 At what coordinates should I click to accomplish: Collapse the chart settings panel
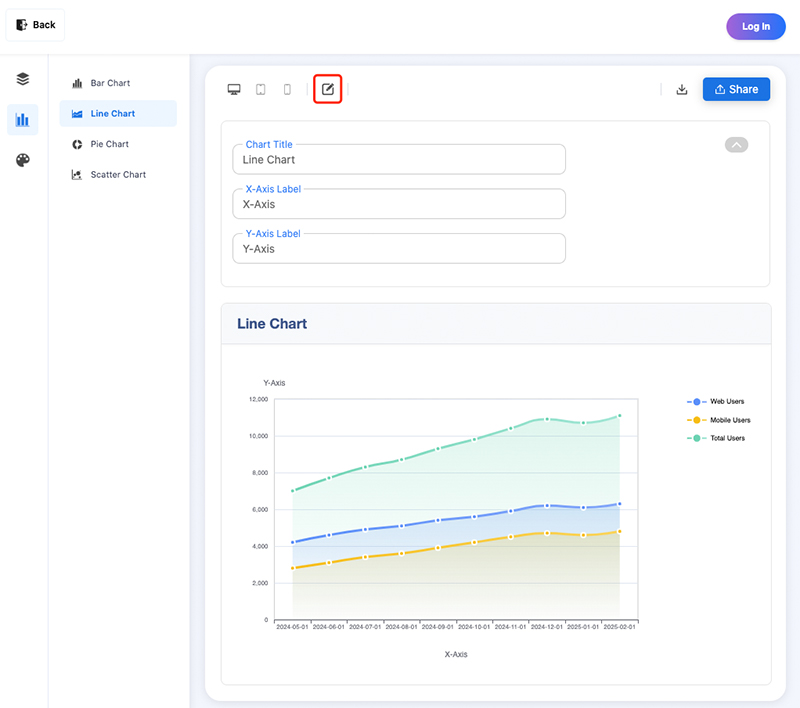pos(736,145)
